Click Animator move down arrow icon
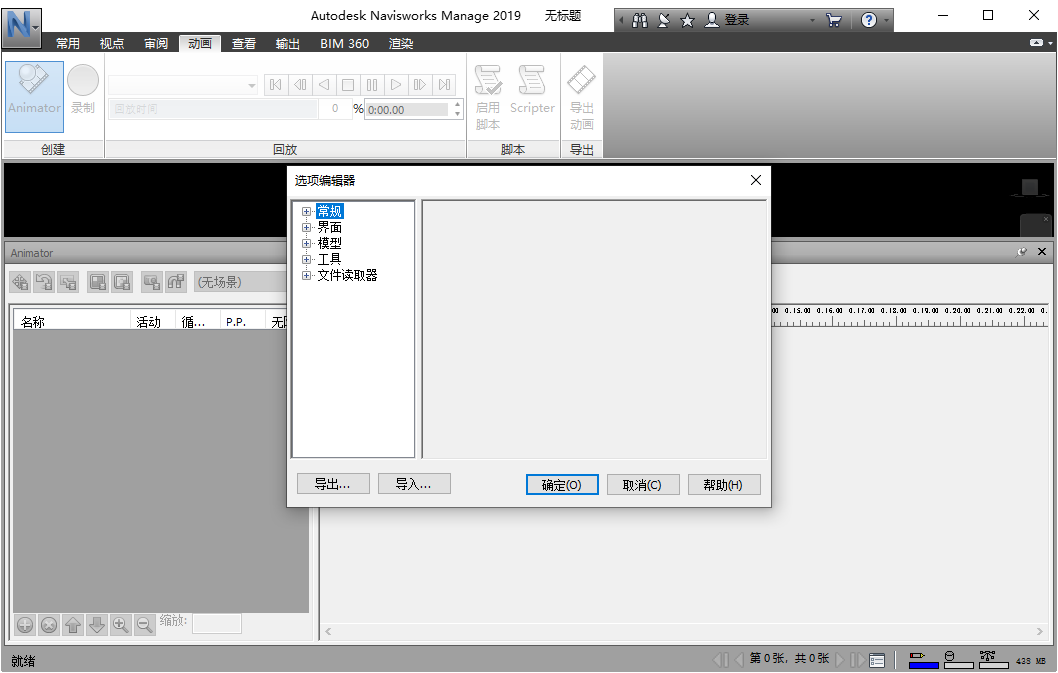This screenshot has width=1058, height=673. click(x=97, y=625)
